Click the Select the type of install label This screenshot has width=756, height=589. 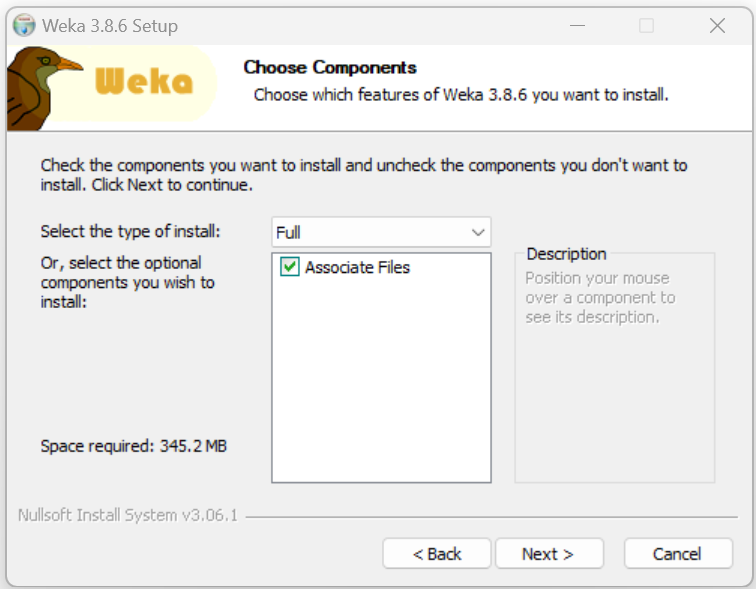[x=130, y=231]
